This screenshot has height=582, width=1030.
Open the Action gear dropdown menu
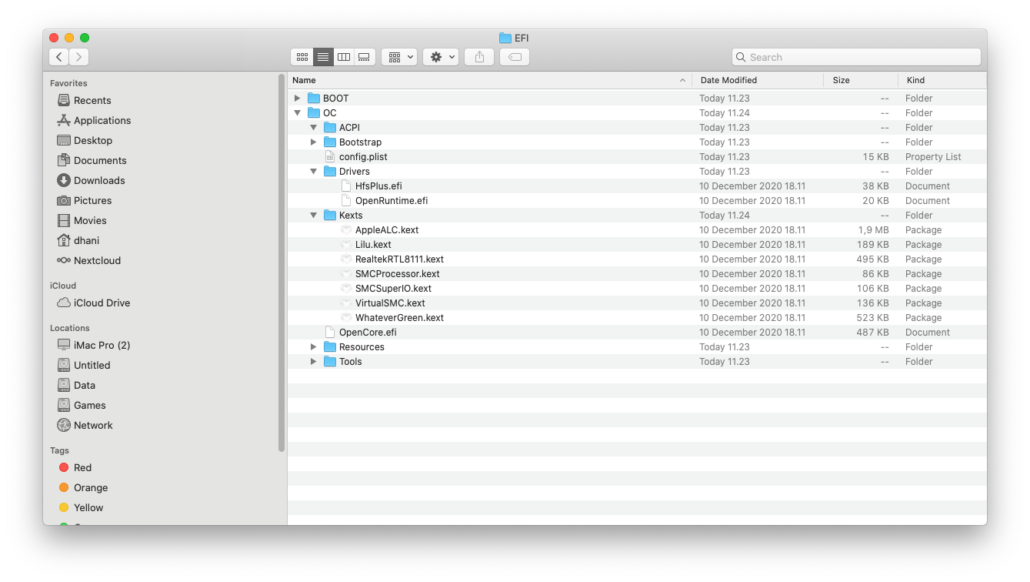pos(441,57)
